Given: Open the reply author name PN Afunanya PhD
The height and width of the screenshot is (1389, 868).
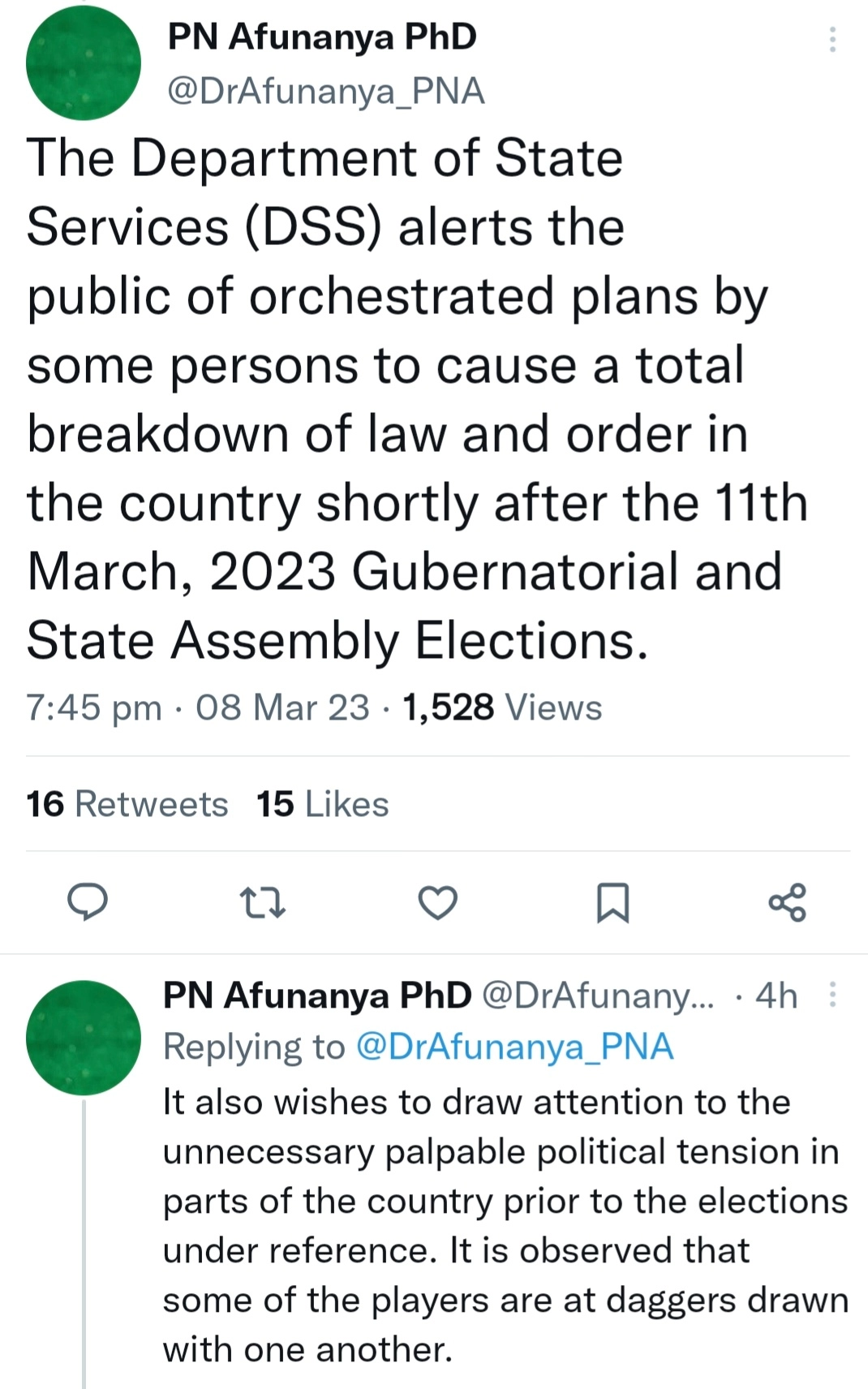Looking at the screenshot, I should tap(317, 996).
